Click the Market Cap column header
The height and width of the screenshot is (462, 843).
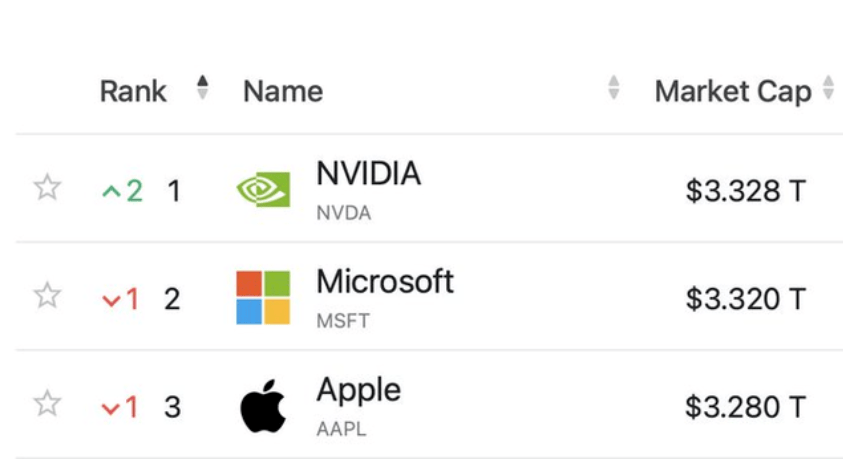(x=732, y=92)
